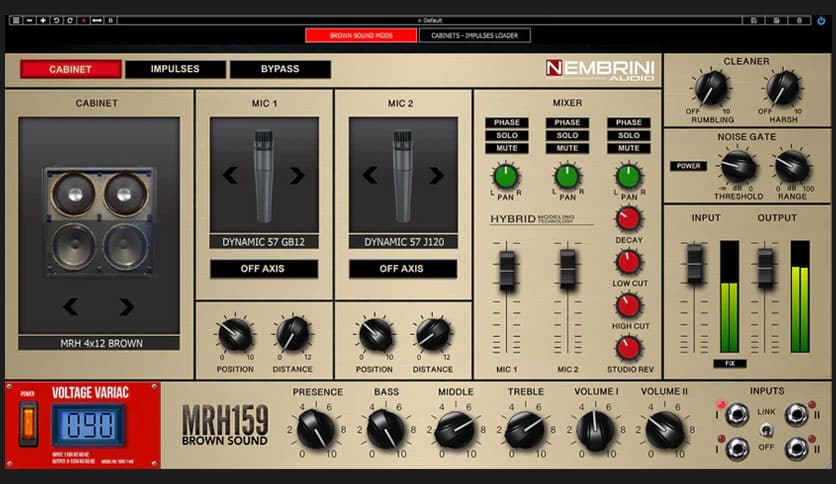
Task: Click the VOLUME I amp knob
Action: point(595,430)
